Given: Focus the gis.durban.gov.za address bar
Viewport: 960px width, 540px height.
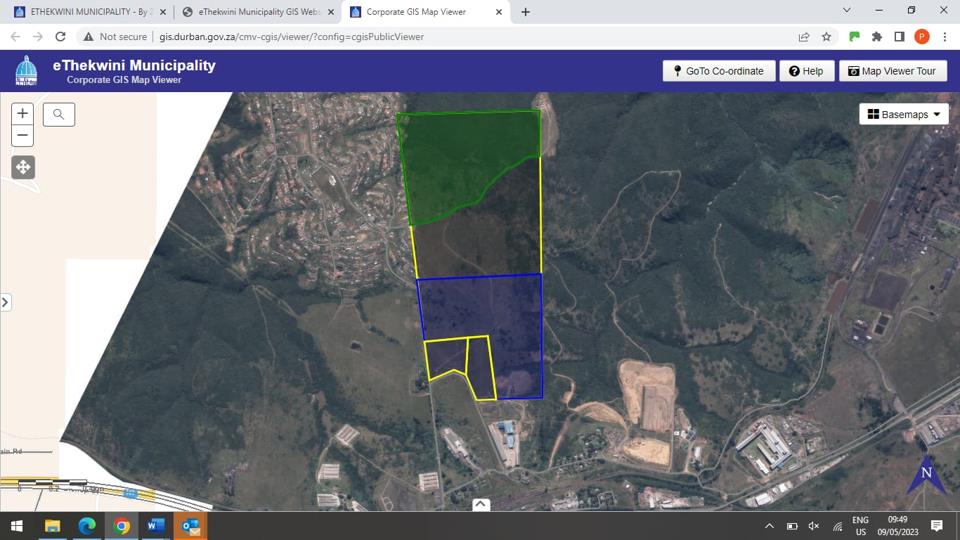Looking at the screenshot, I should [x=291, y=37].
